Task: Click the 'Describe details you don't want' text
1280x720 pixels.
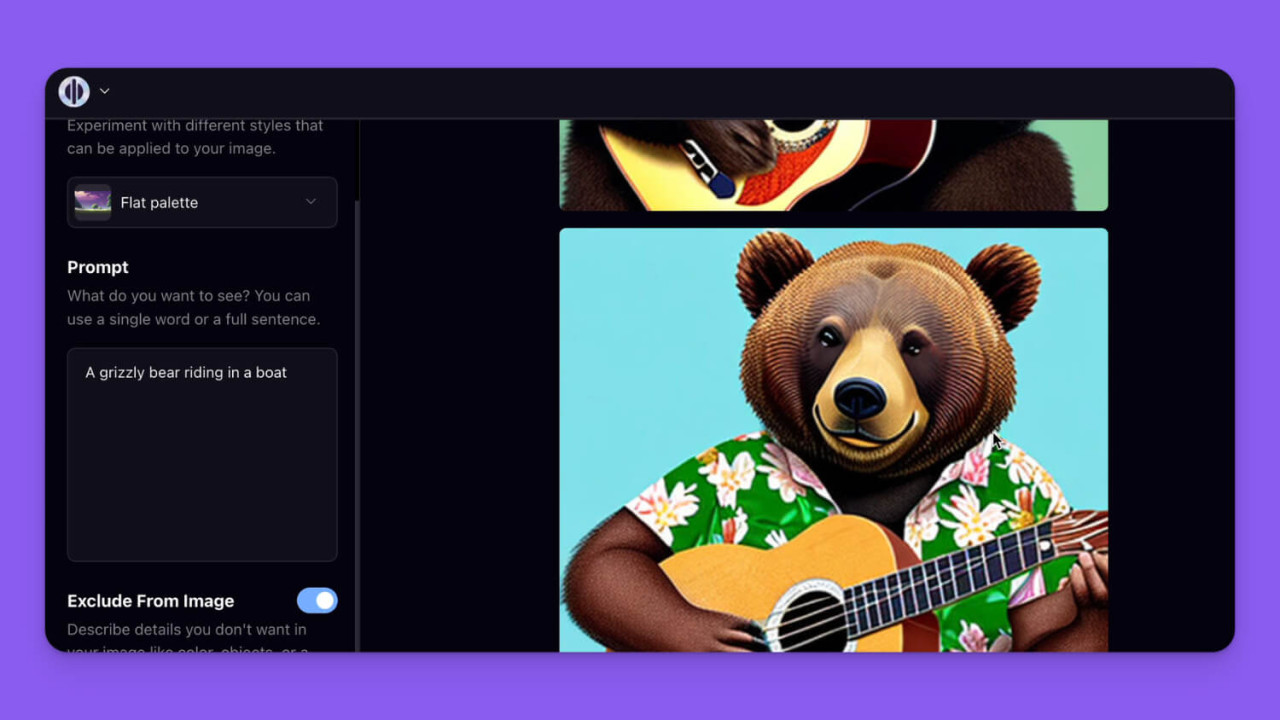Action: 187,630
